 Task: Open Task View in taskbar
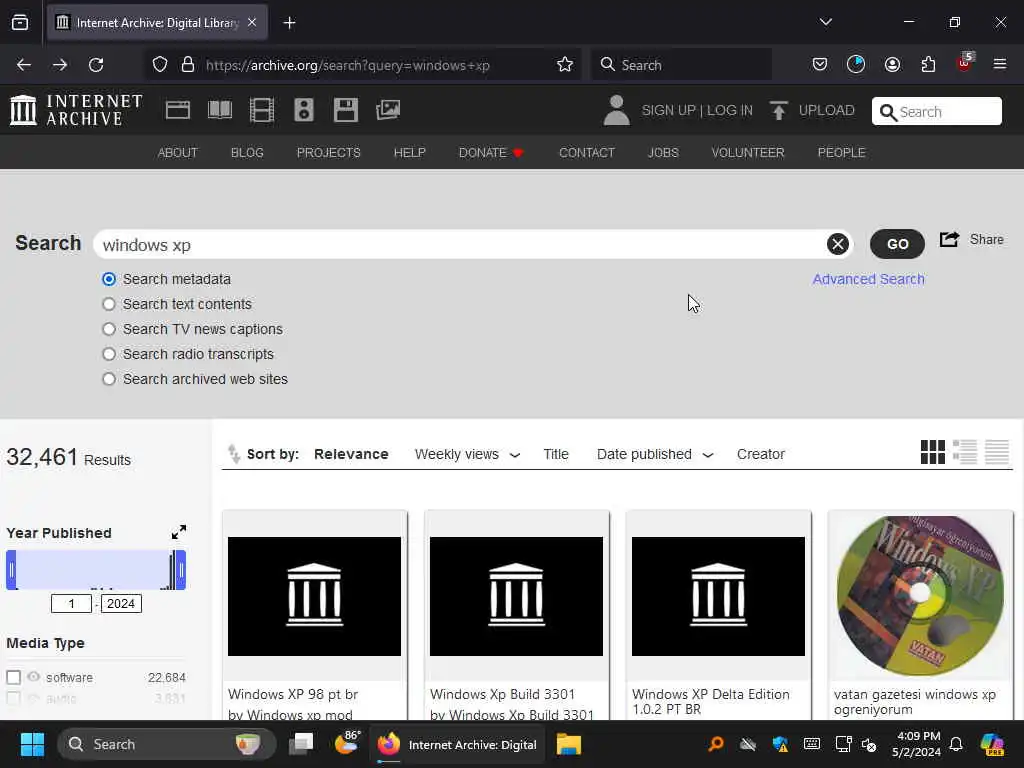[x=302, y=743]
